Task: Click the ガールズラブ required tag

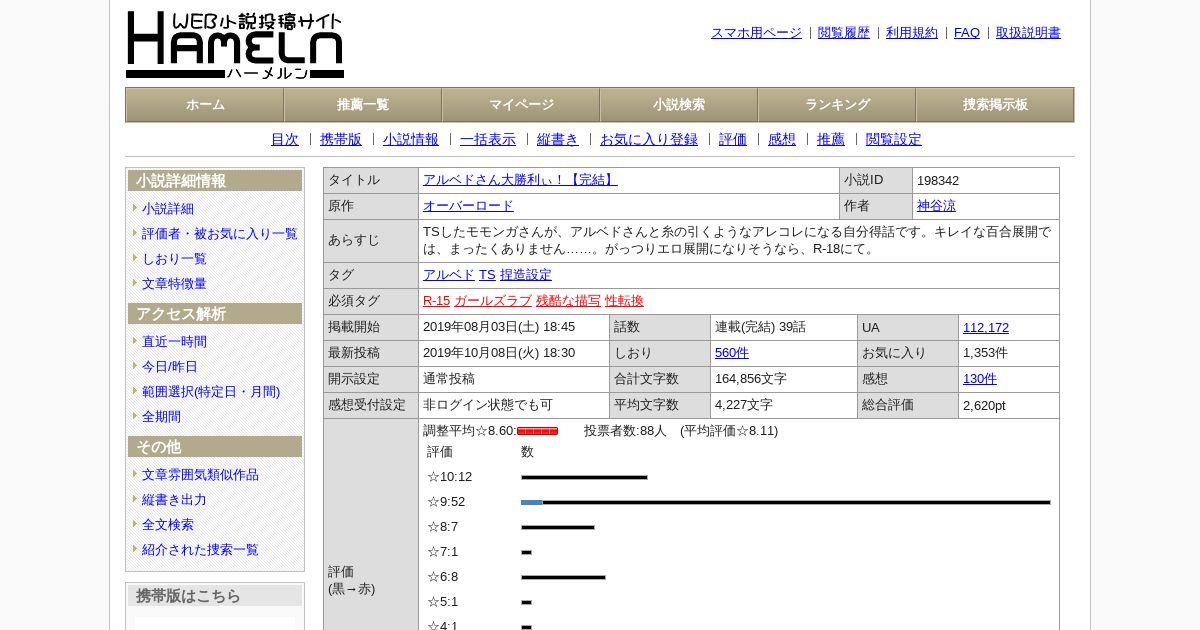Action: (x=493, y=301)
